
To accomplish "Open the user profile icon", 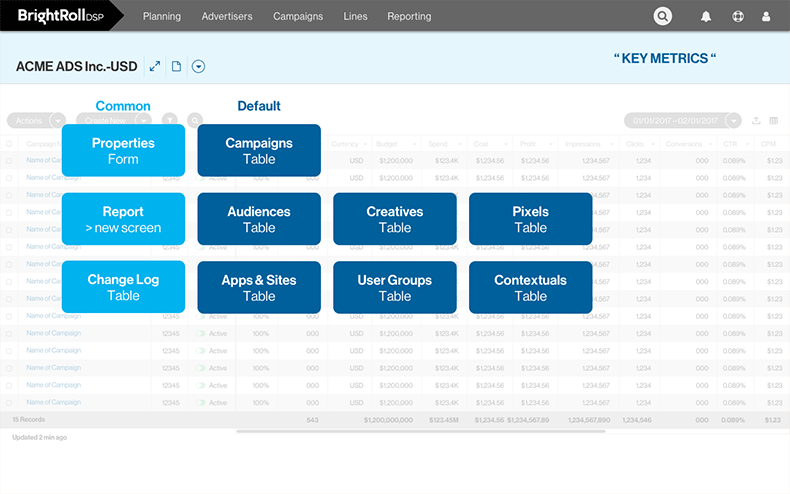I will 766,17.
